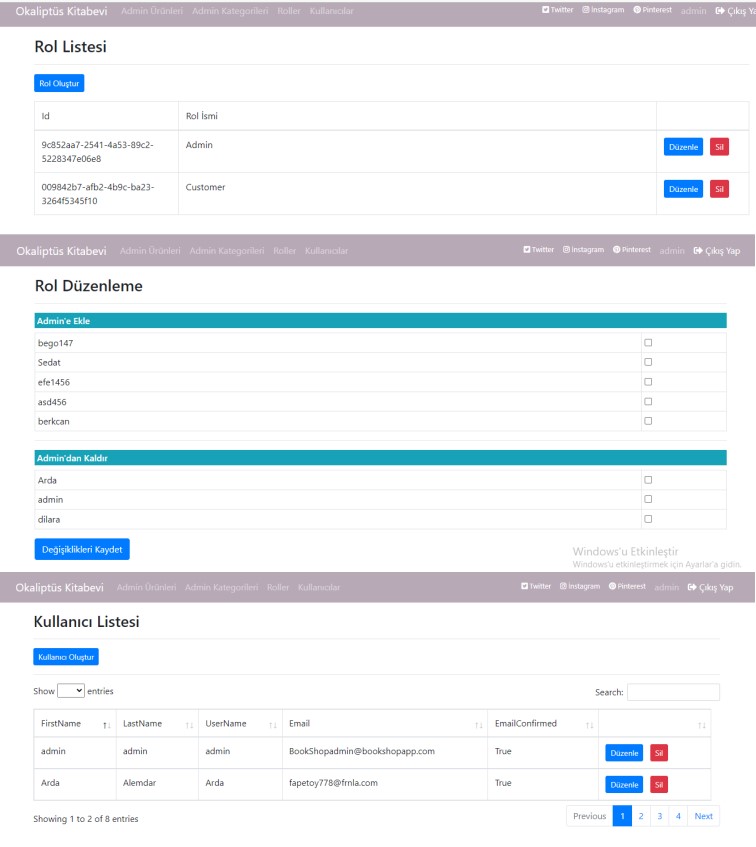Image resolution: width=756 pixels, height=847 pixels.
Task: Edit the Admin role with Düzenle
Action: point(683,147)
